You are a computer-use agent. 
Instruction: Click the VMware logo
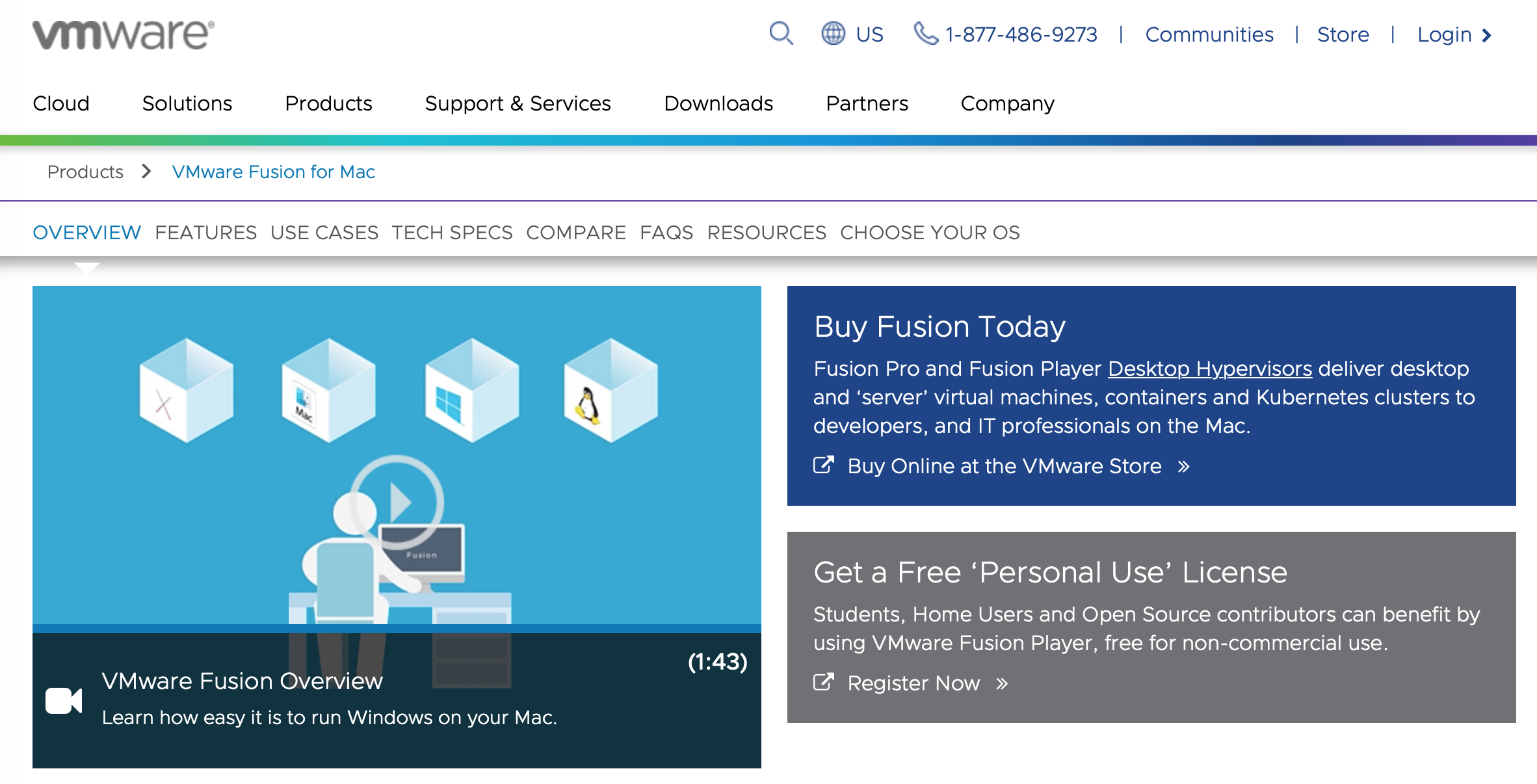tap(124, 34)
